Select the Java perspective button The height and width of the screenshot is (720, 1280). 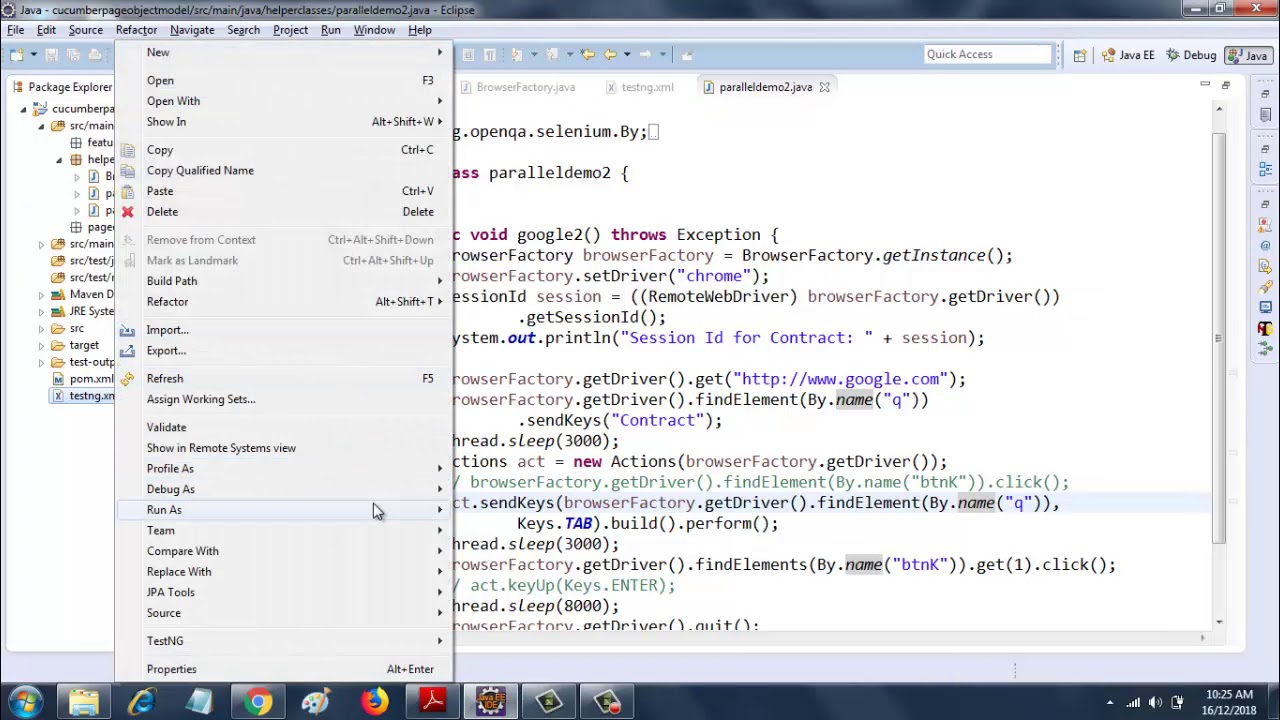(x=1247, y=55)
